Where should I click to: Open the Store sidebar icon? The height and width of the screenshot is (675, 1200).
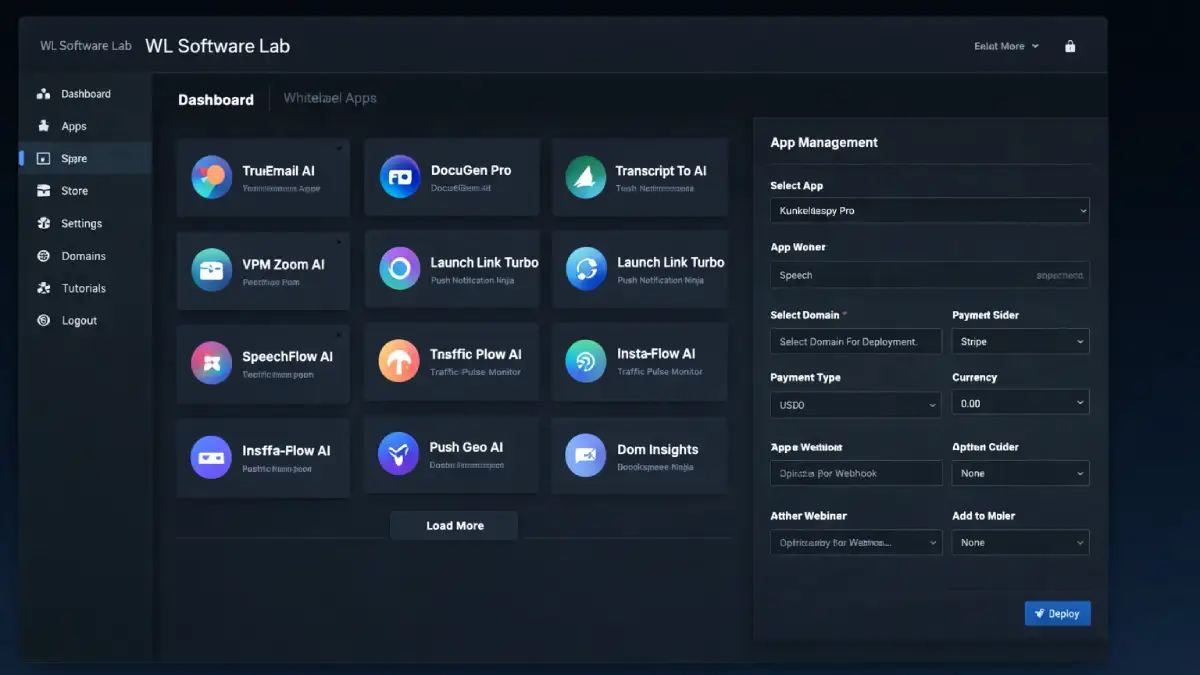(43, 191)
